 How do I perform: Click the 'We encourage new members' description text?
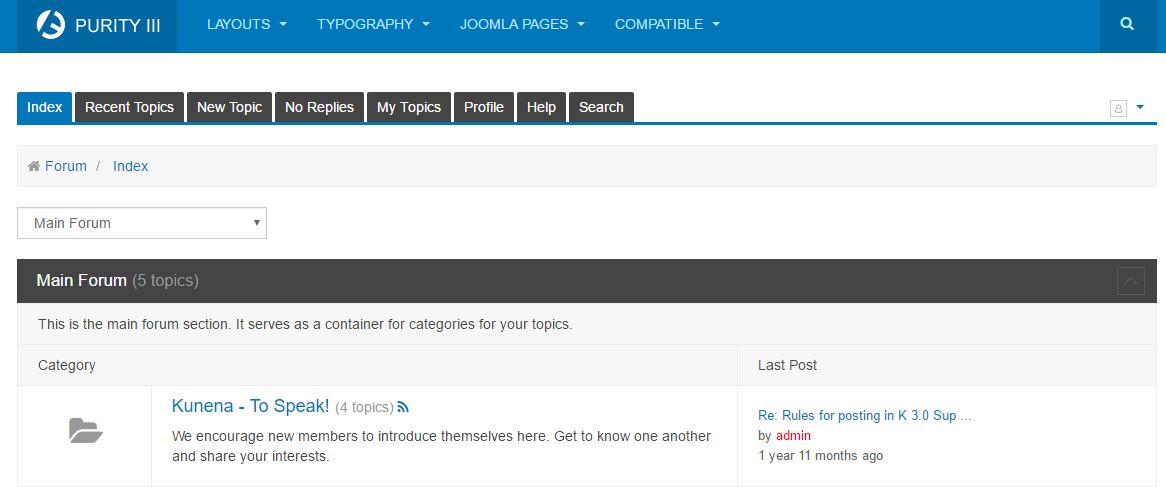[x=441, y=446]
